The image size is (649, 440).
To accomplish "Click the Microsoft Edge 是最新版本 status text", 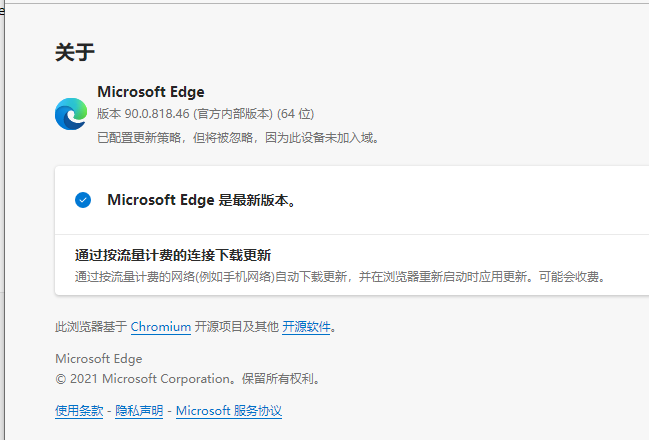I will [x=201, y=200].
